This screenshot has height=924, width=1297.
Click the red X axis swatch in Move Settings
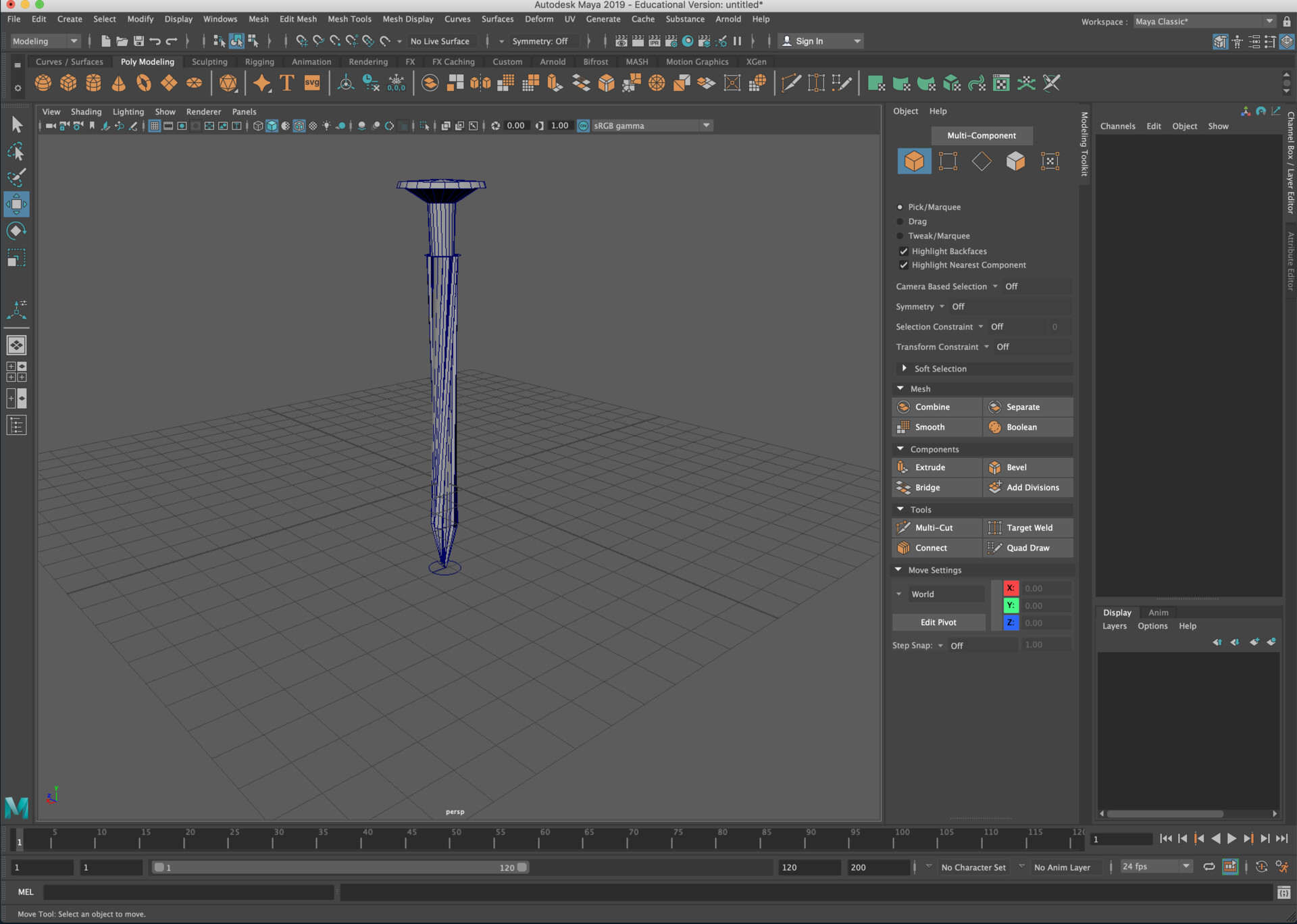[1011, 588]
